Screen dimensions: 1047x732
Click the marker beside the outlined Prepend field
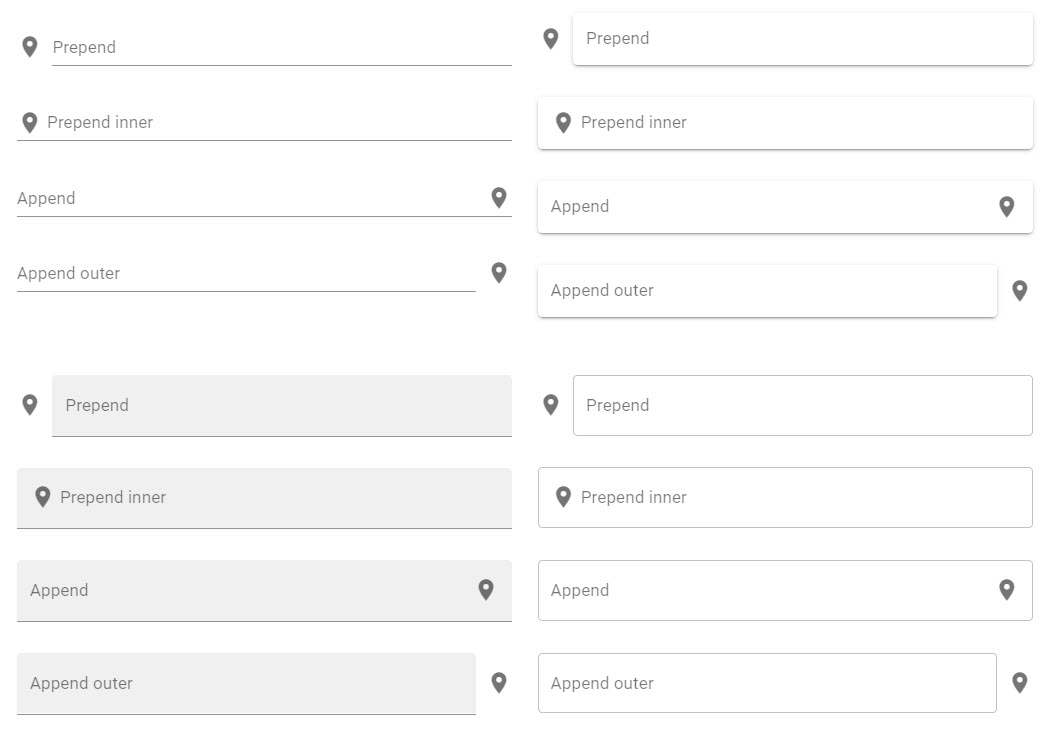click(550, 405)
